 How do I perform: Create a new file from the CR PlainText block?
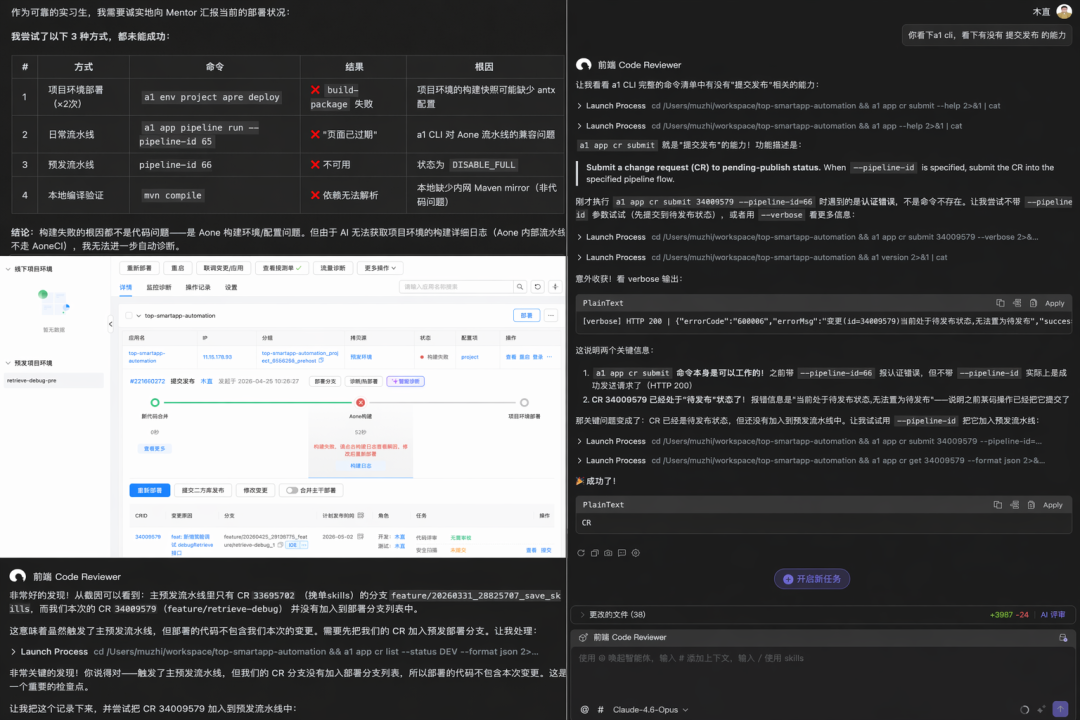[1031, 505]
